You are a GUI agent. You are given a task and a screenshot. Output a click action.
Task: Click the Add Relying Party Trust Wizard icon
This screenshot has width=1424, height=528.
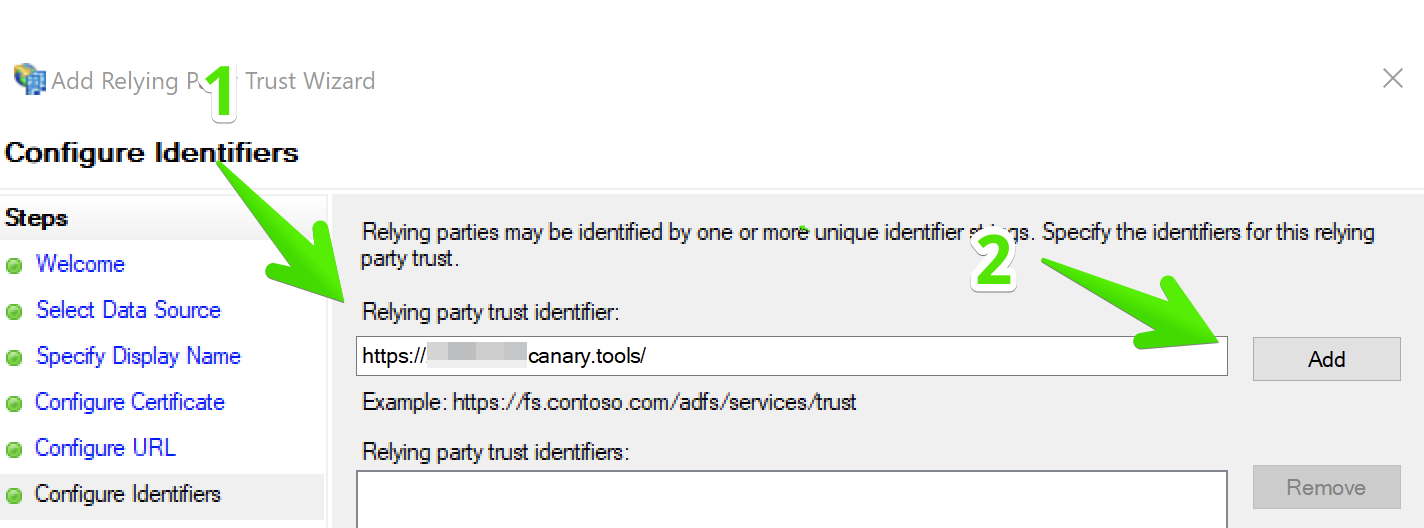click(29, 80)
